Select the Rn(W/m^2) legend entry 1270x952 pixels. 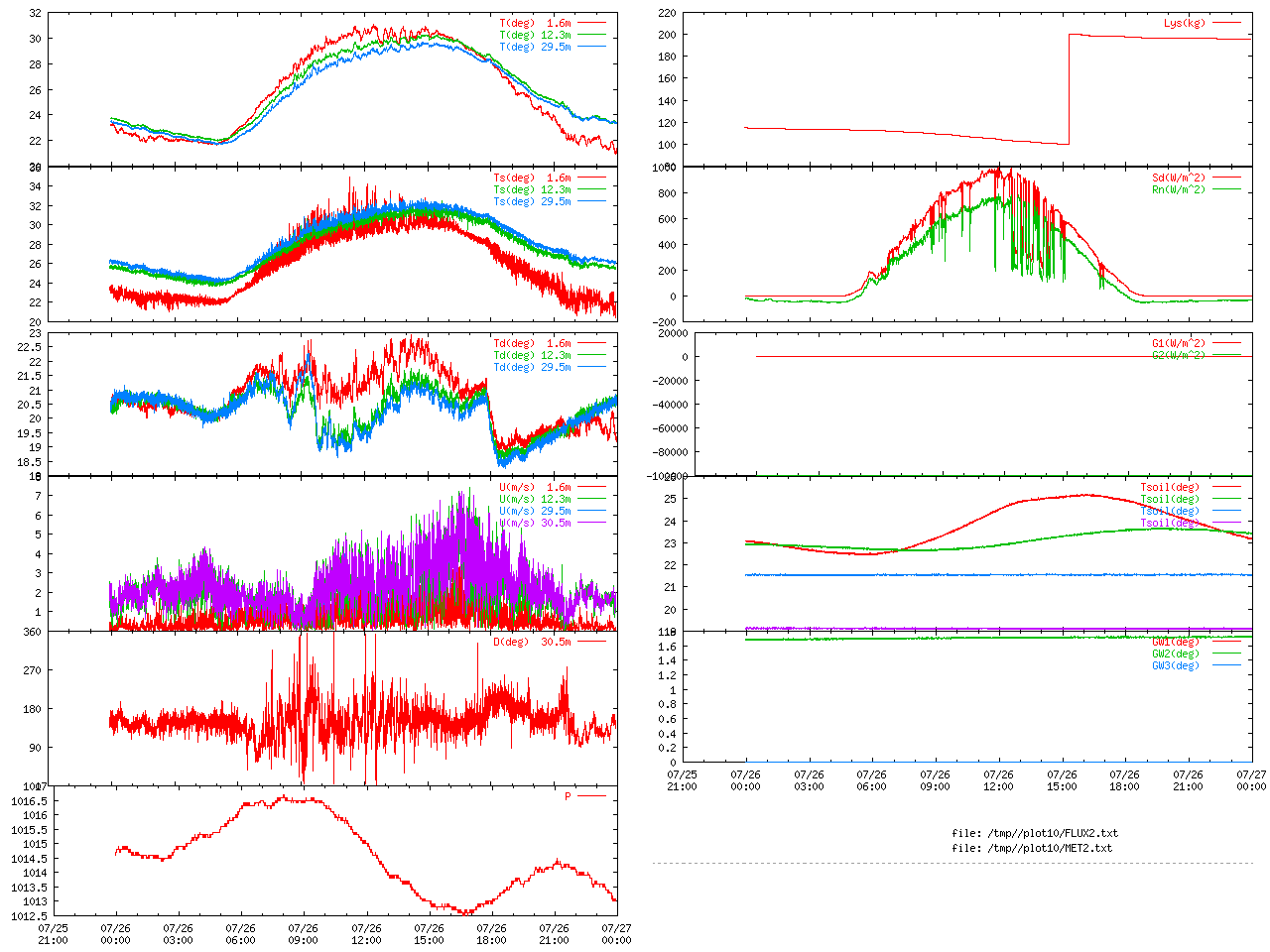pos(1179,189)
